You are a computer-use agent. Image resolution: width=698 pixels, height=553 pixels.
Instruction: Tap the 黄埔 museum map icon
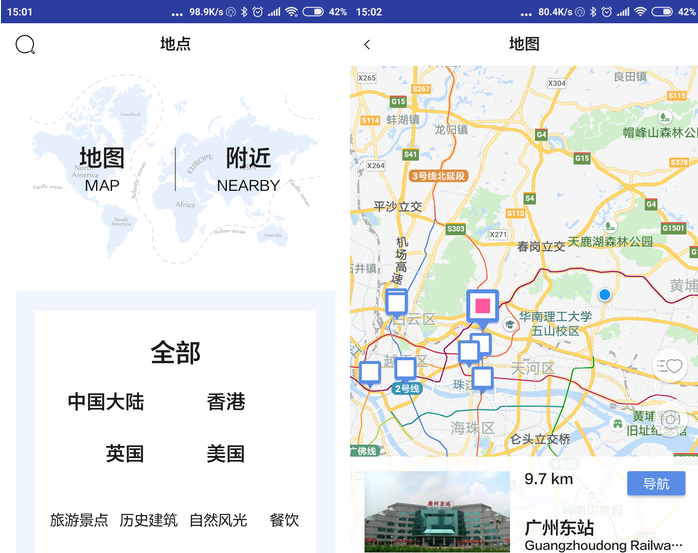[617, 423]
